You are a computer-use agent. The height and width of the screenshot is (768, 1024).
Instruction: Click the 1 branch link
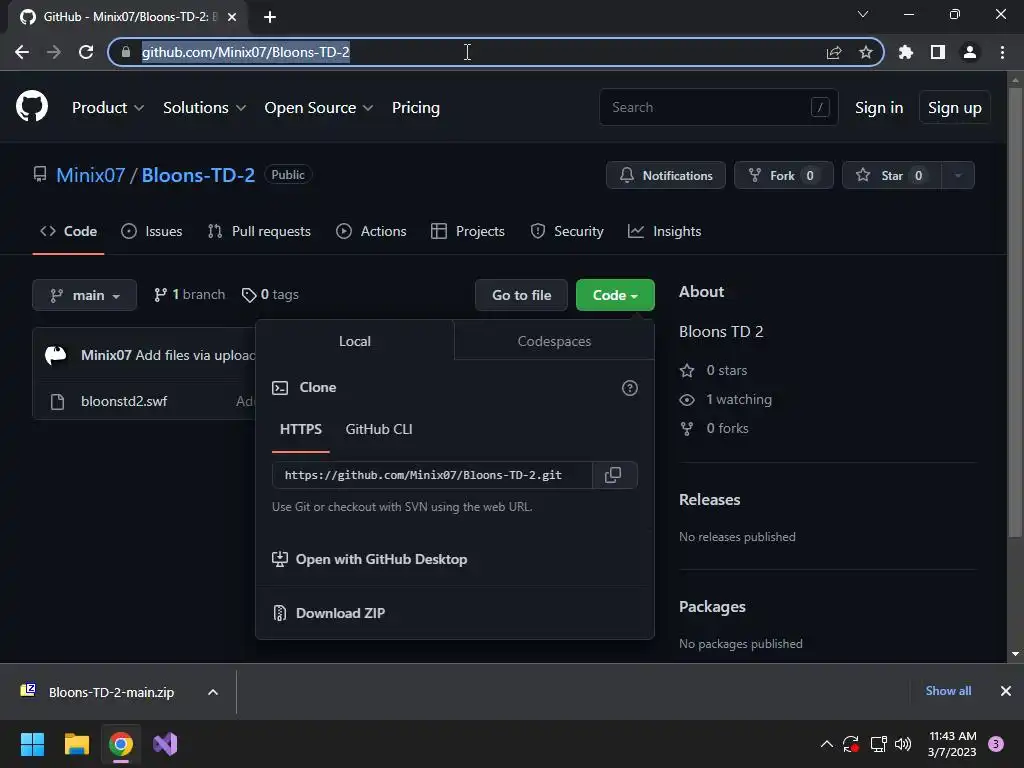189,295
